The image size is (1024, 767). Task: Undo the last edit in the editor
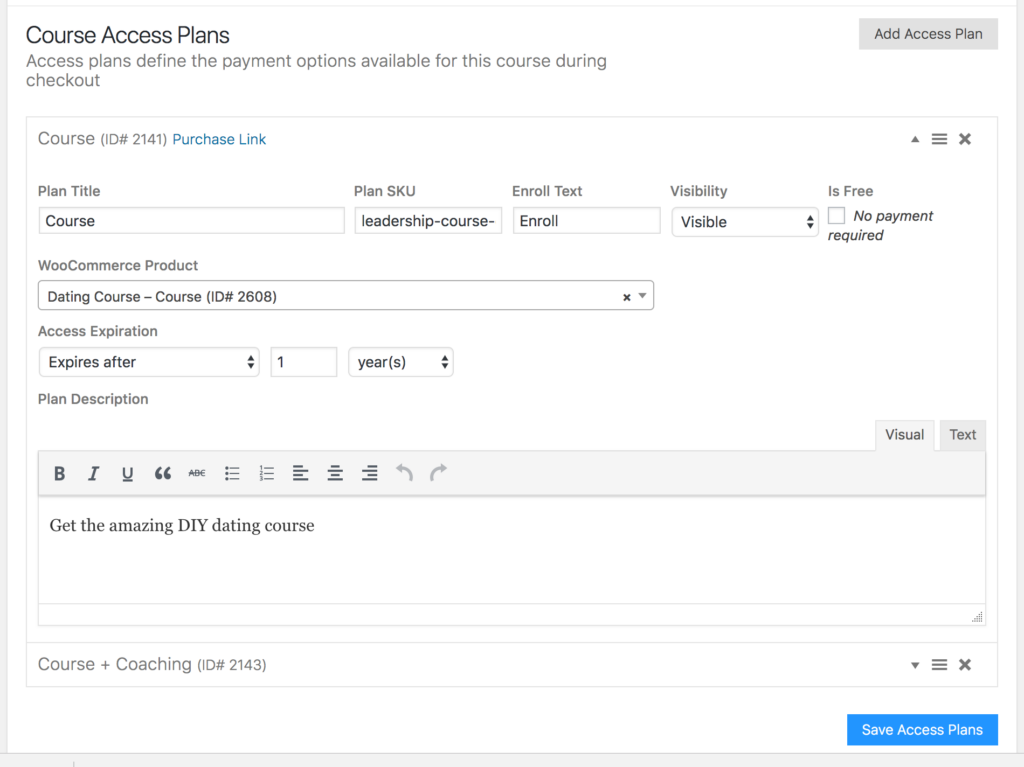[x=404, y=473]
